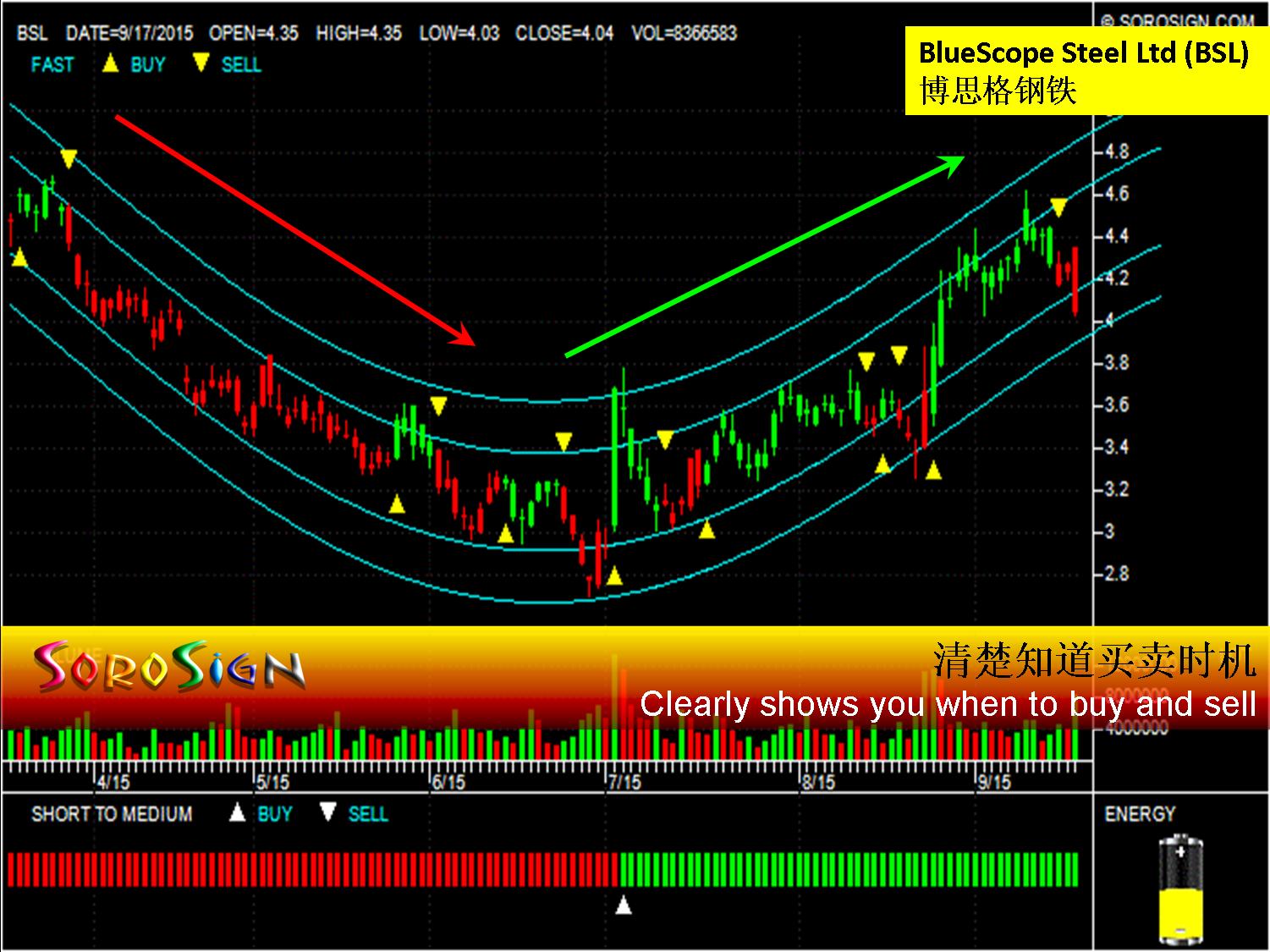Click the green section of the trend bar
The width and height of the screenshot is (1270, 952).
tap(849, 870)
